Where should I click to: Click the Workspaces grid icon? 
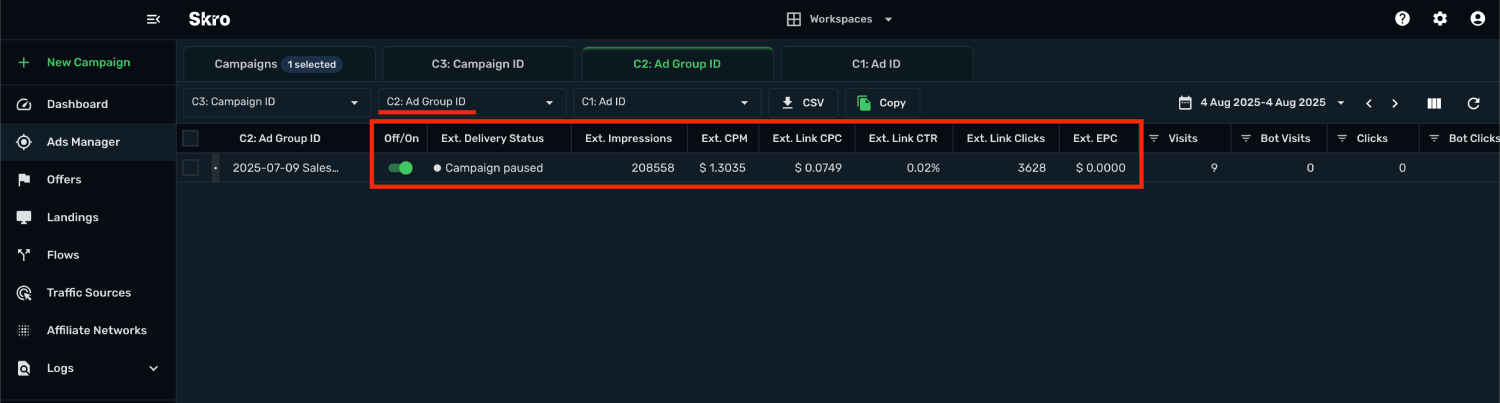point(794,19)
